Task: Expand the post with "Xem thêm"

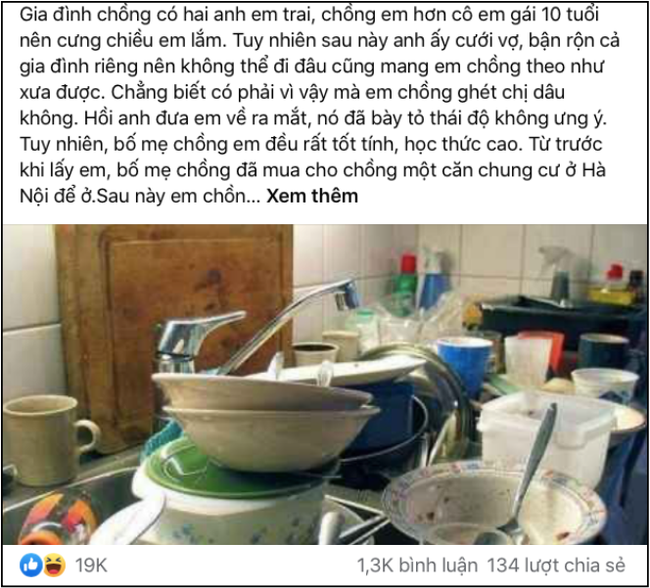Action: [312, 196]
